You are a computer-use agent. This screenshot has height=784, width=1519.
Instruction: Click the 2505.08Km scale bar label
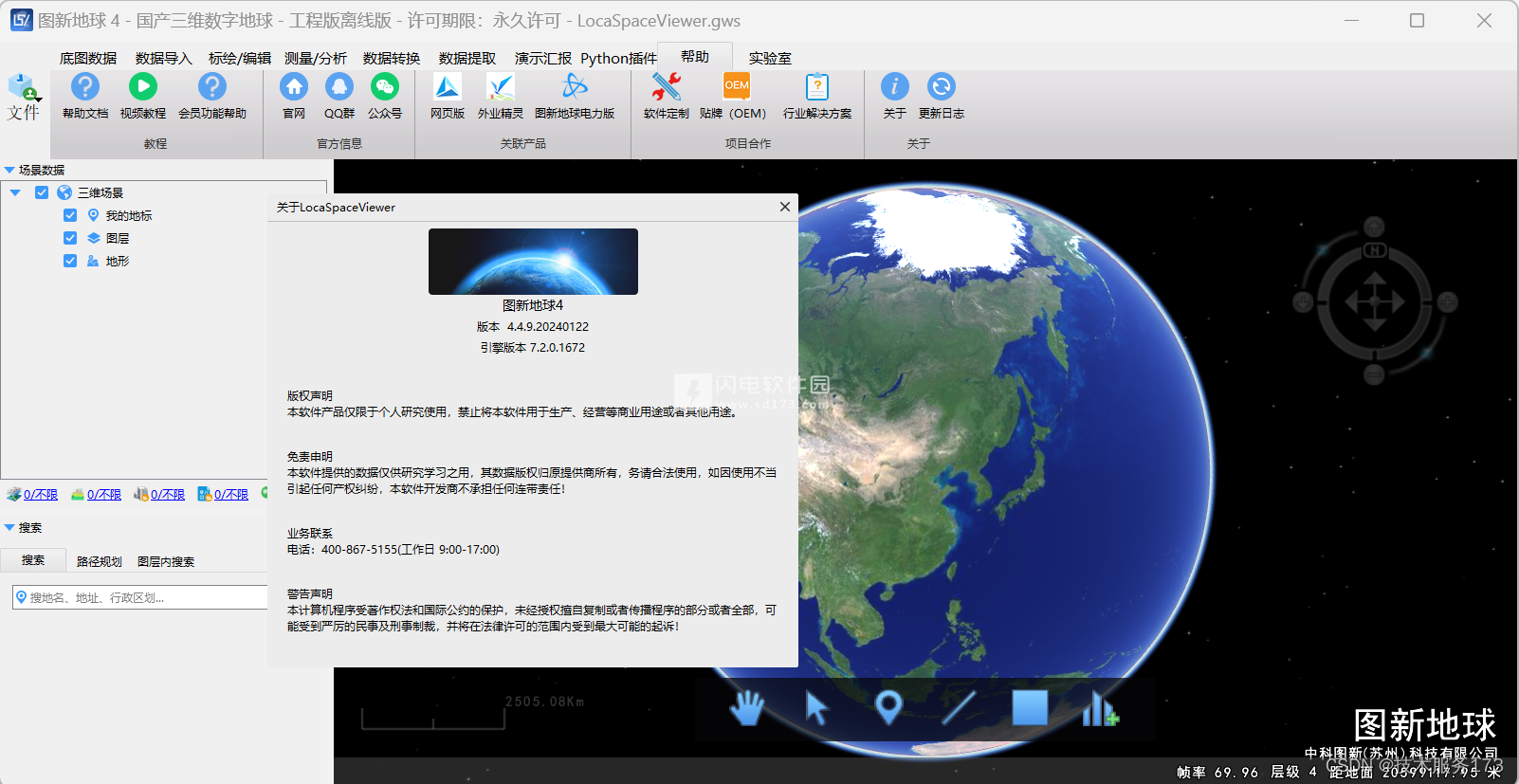click(545, 702)
